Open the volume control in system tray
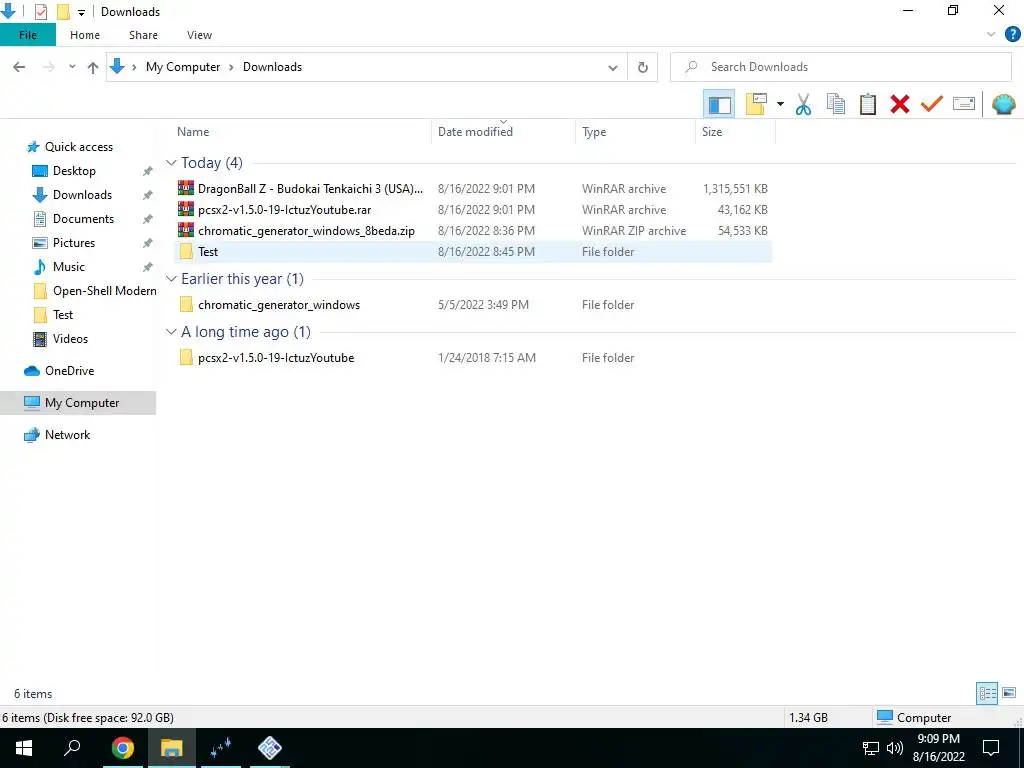This screenshot has width=1024, height=768. tap(895, 748)
